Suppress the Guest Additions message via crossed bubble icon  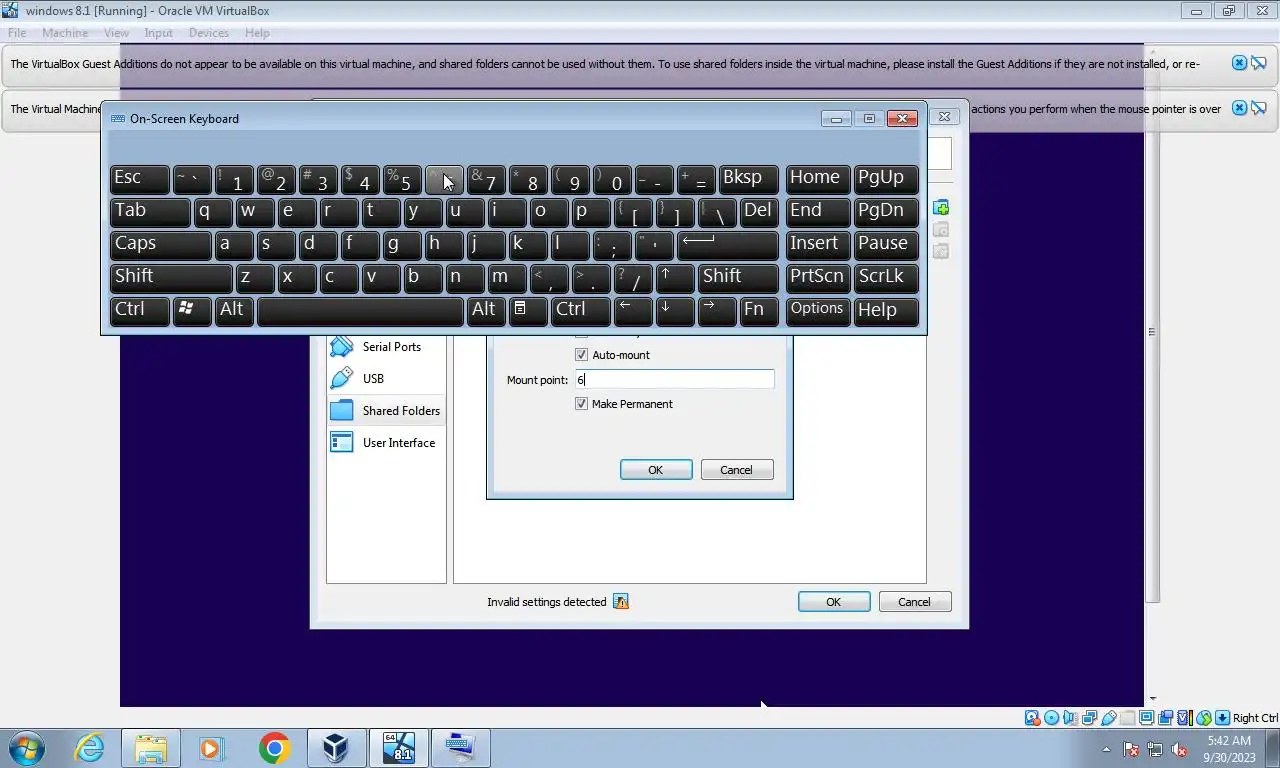pyautogui.click(x=1259, y=63)
